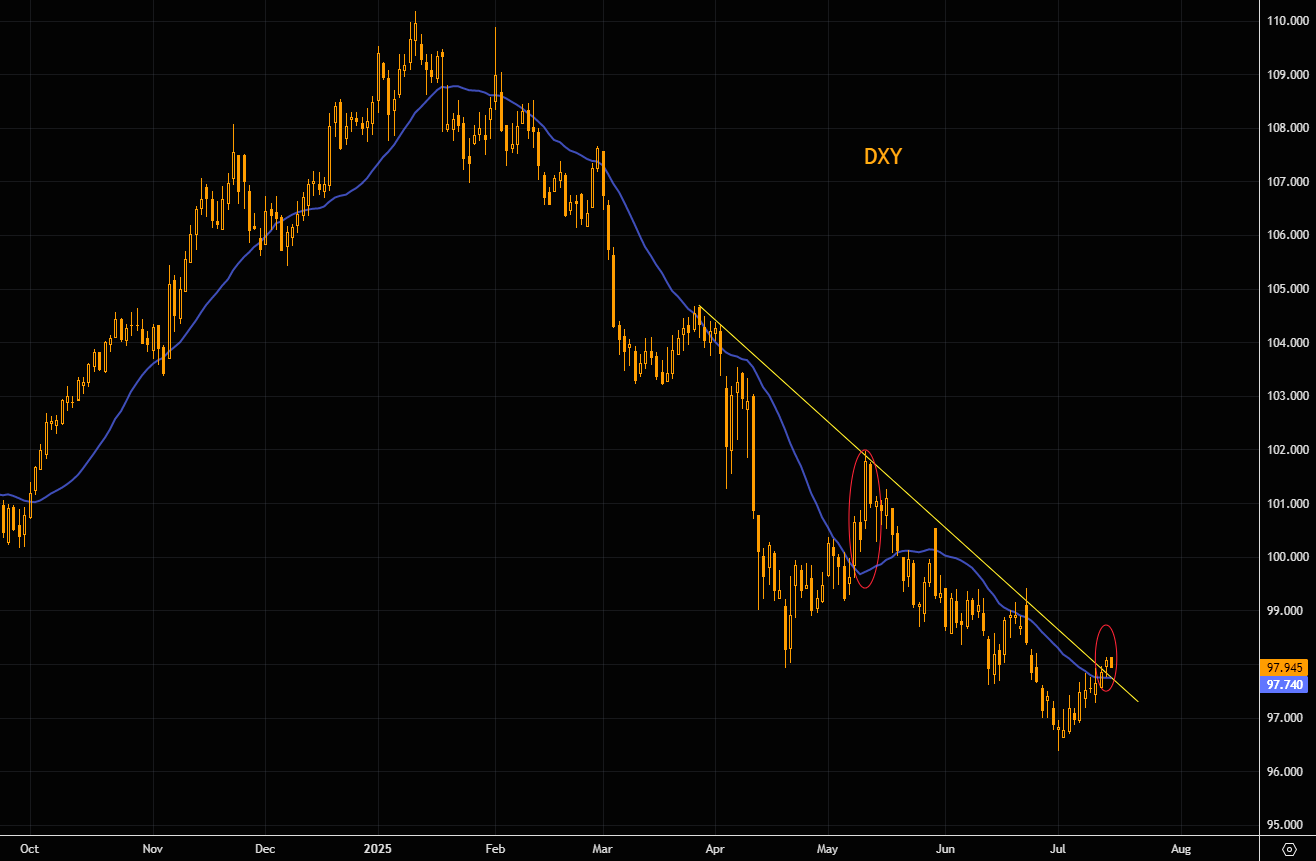This screenshot has height=861, width=1316.
Task: Click the Dec label on time axis
Action: (x=265, y=847)
